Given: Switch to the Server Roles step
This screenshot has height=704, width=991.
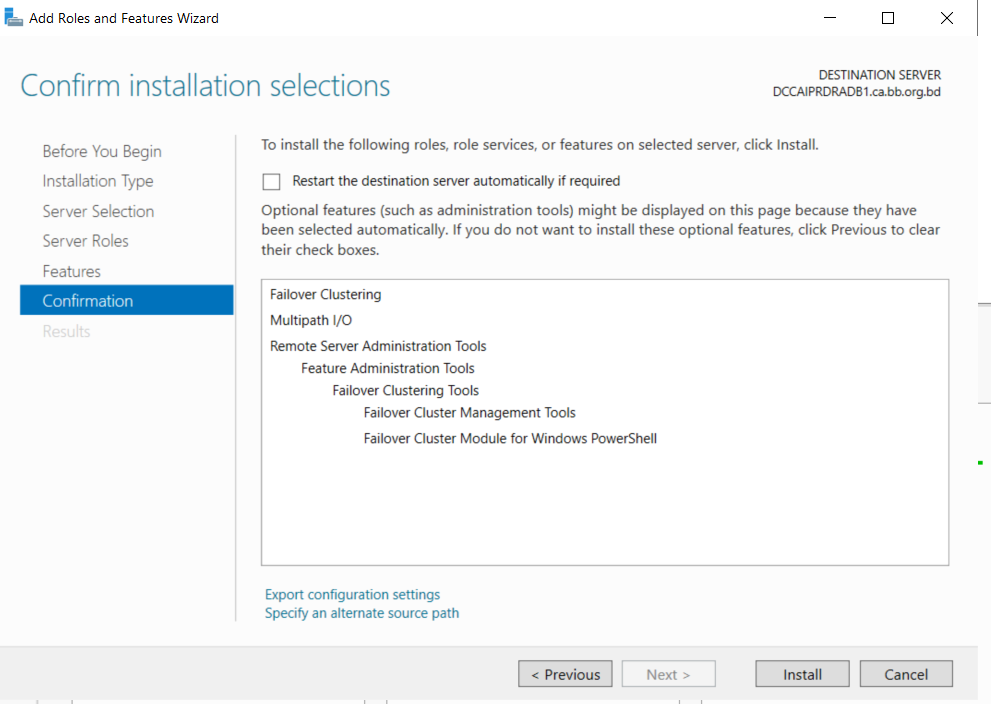Looking at the screenshot, I should (85, 241).
